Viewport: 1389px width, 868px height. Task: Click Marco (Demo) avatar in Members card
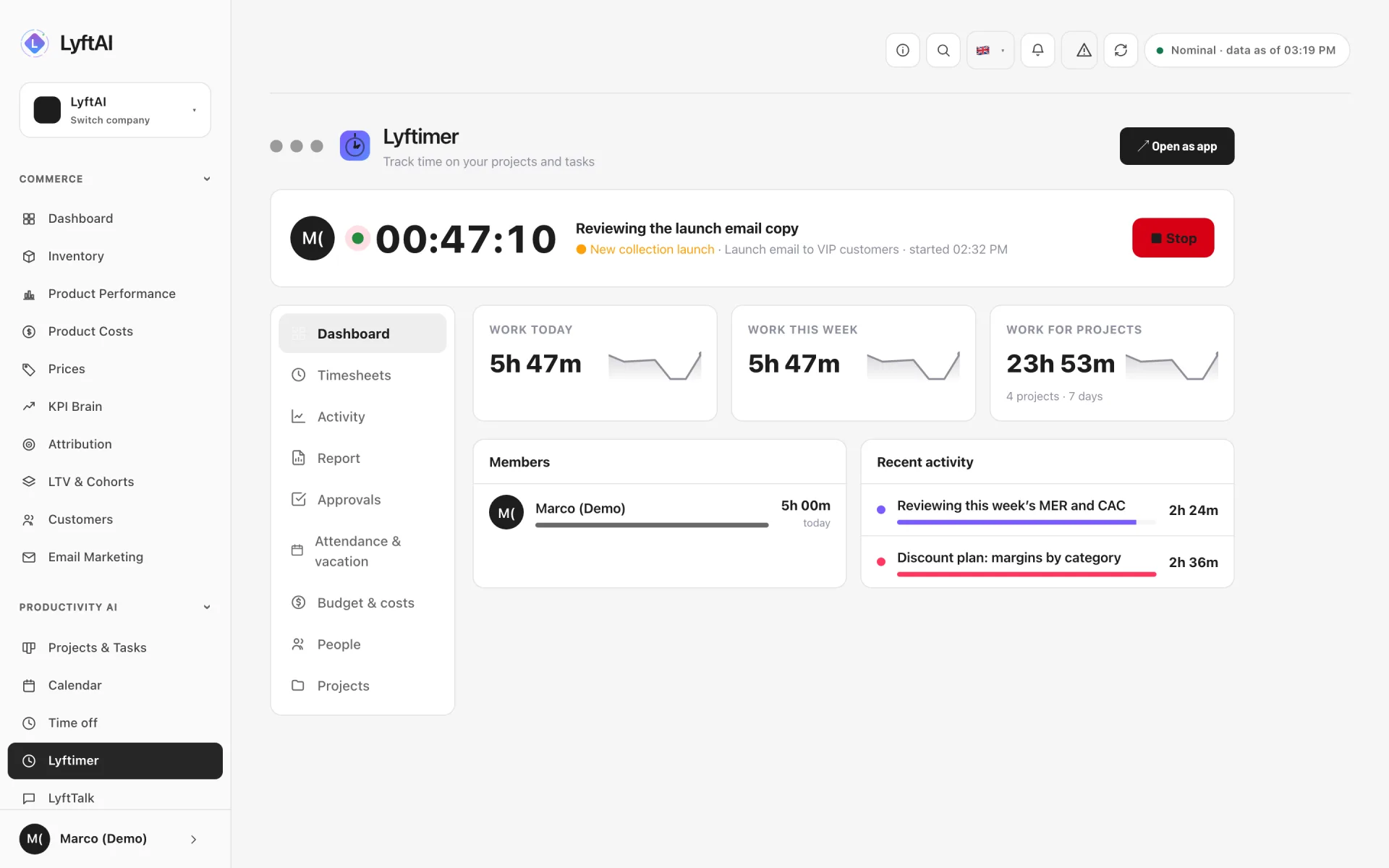coord(506,512)
